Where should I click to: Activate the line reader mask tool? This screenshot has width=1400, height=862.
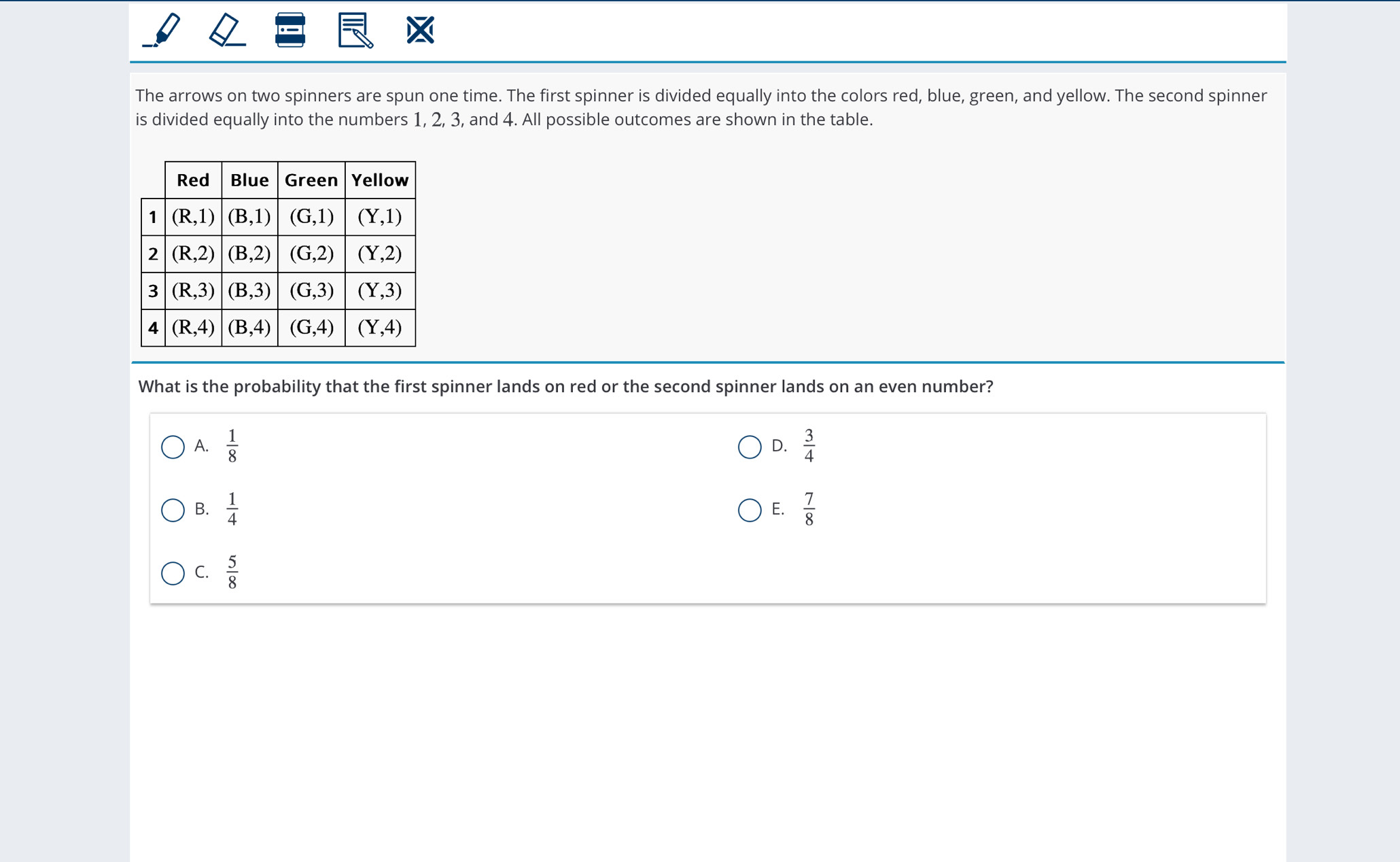click(x=290, y=30)
